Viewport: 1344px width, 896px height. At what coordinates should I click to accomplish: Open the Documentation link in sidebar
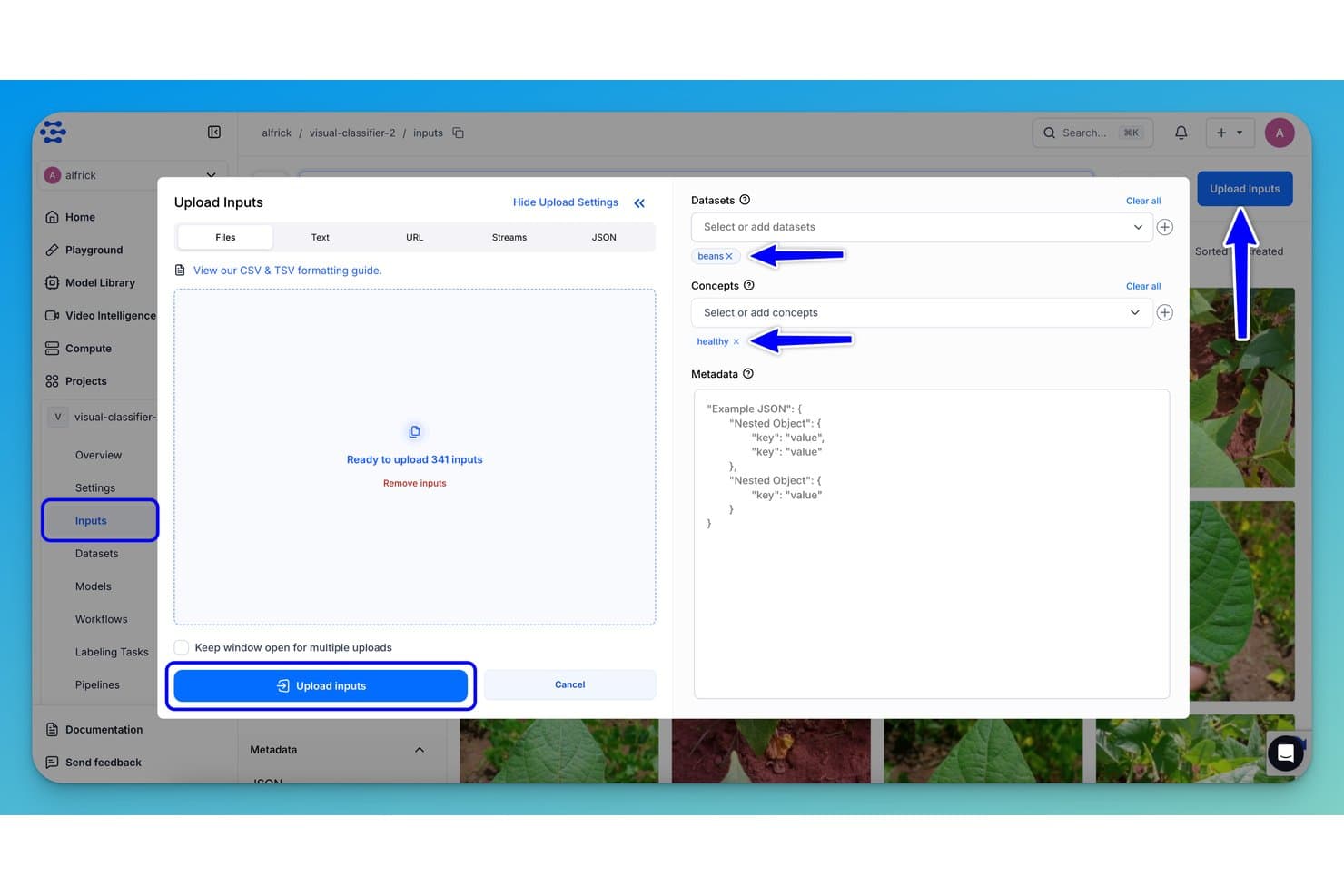click(104, 729)
